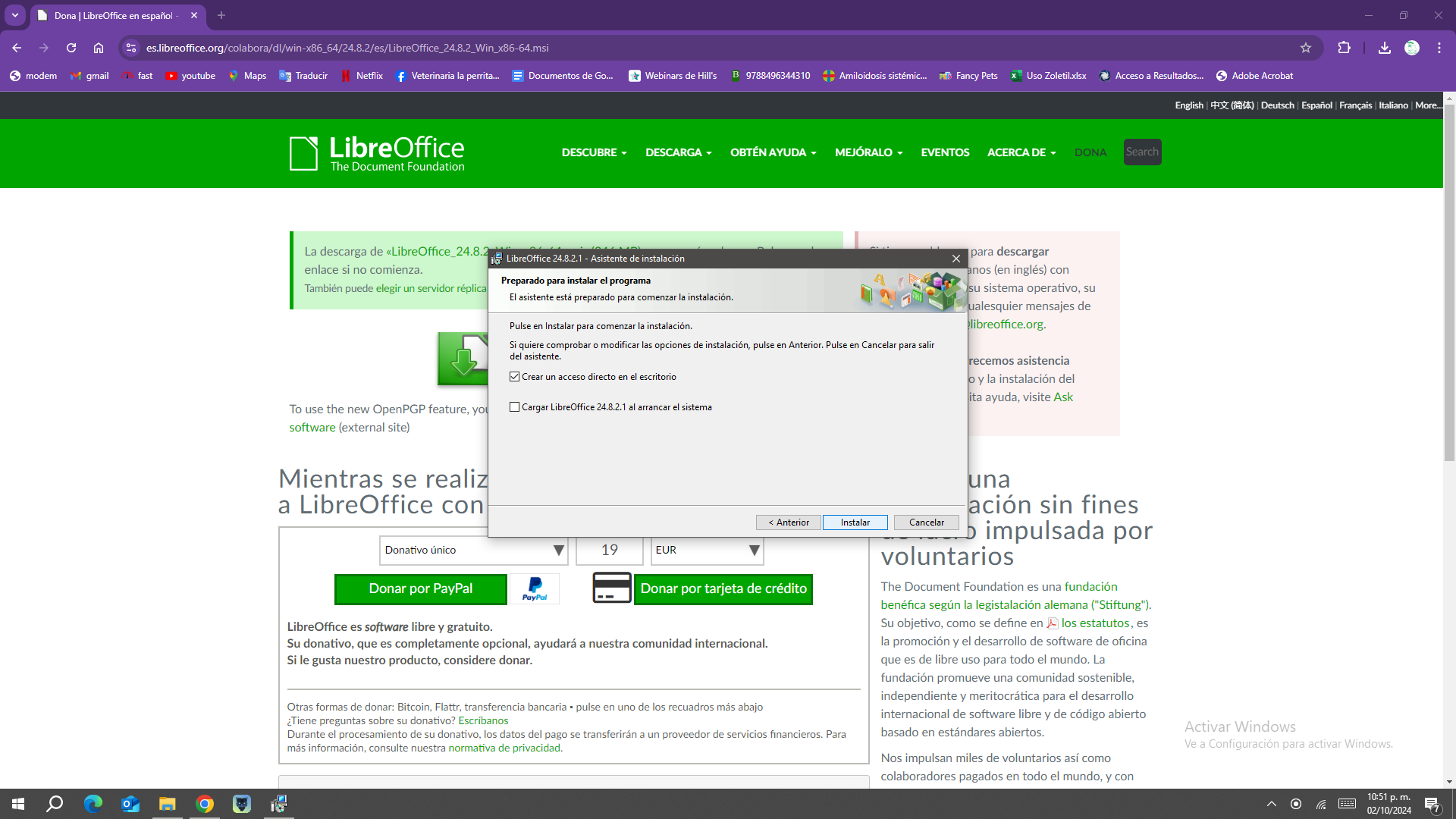Open the Uso Zoletil.xlsx bookmark
Viewport: 1456px width, 819px height.
click(1048, 76)
